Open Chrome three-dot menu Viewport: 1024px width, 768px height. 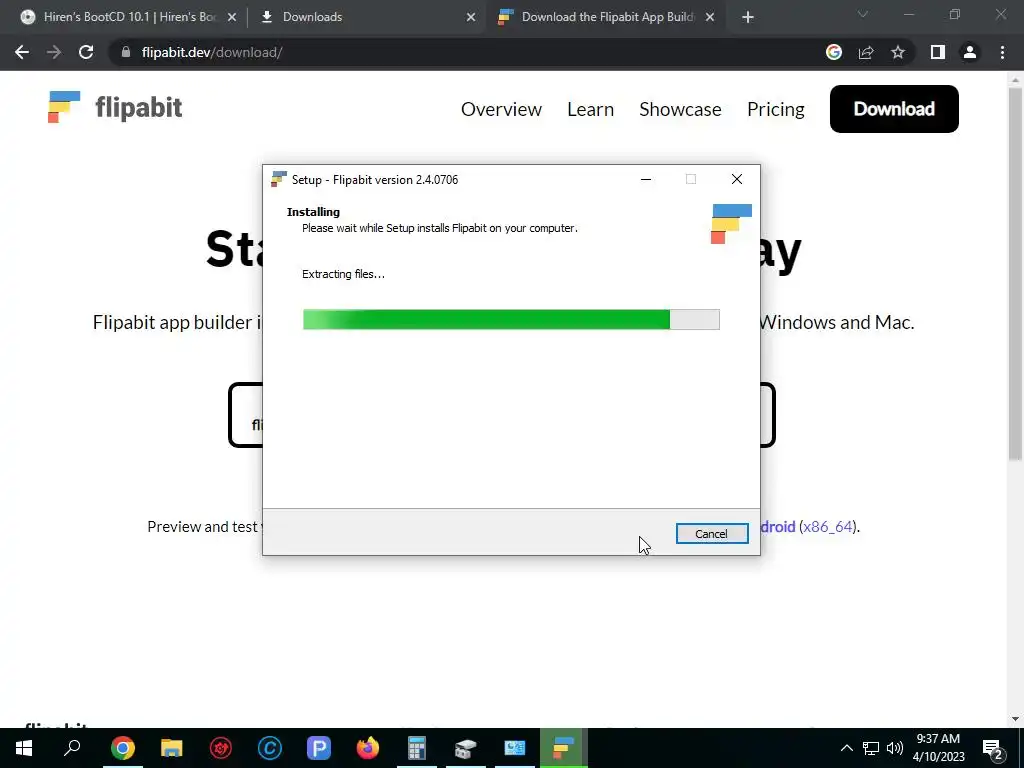click(x=1002, y=52)
